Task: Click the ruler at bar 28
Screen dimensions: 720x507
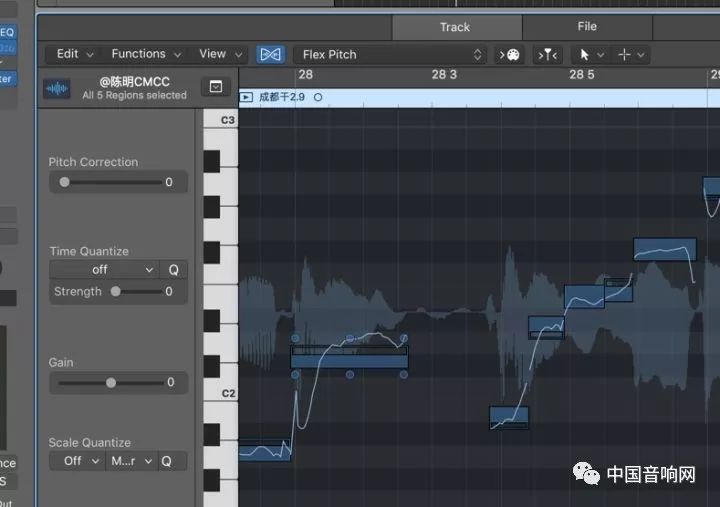Action: tap(305, 75)
